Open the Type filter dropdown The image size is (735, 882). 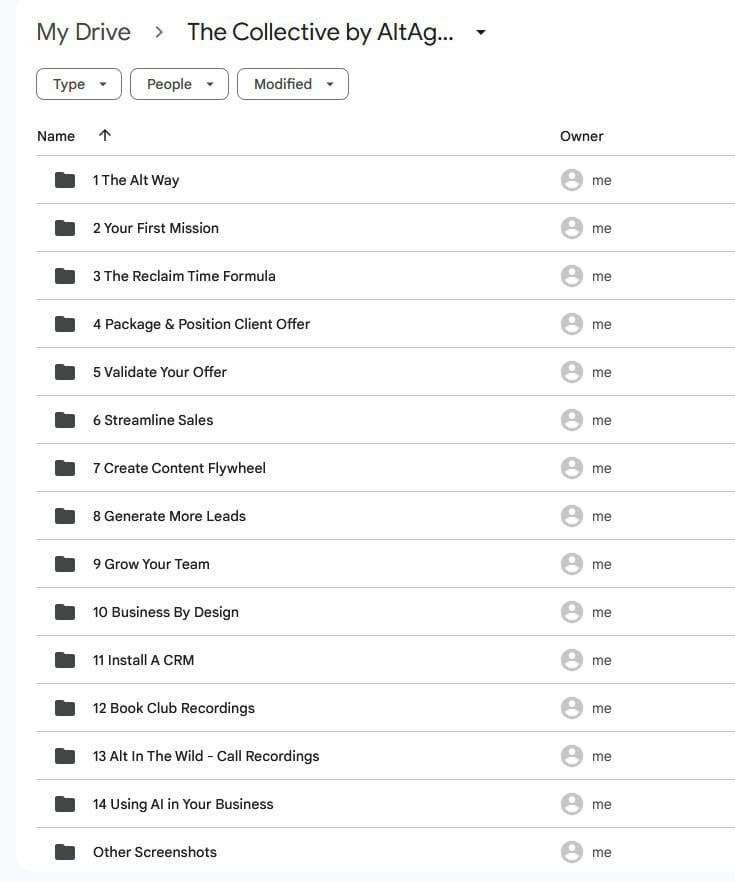[x=78, y=84]
